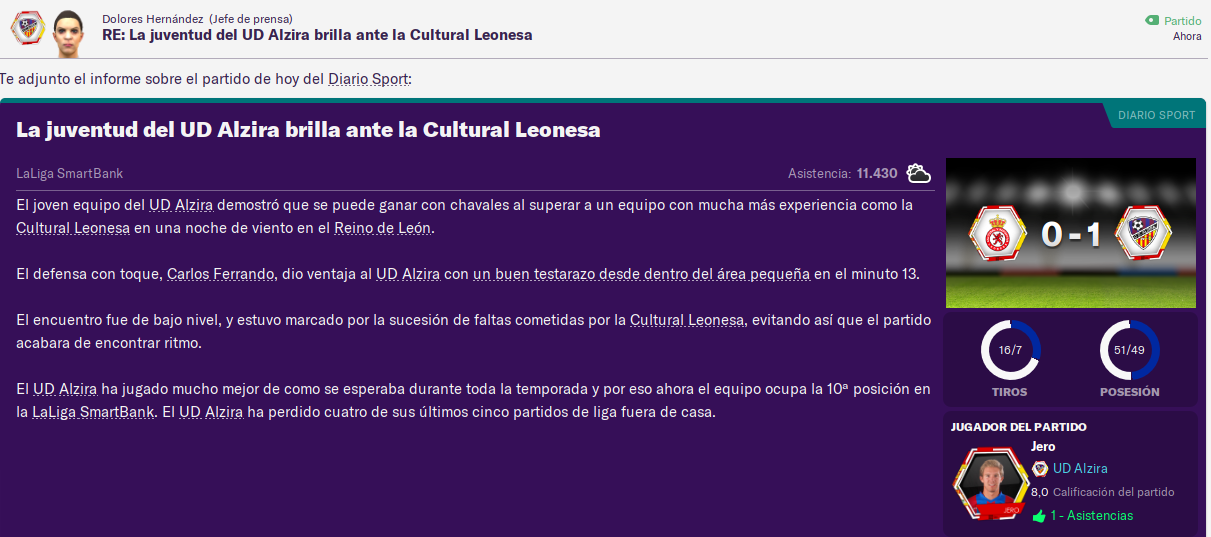Click the Jero player name

point(1043,446)
